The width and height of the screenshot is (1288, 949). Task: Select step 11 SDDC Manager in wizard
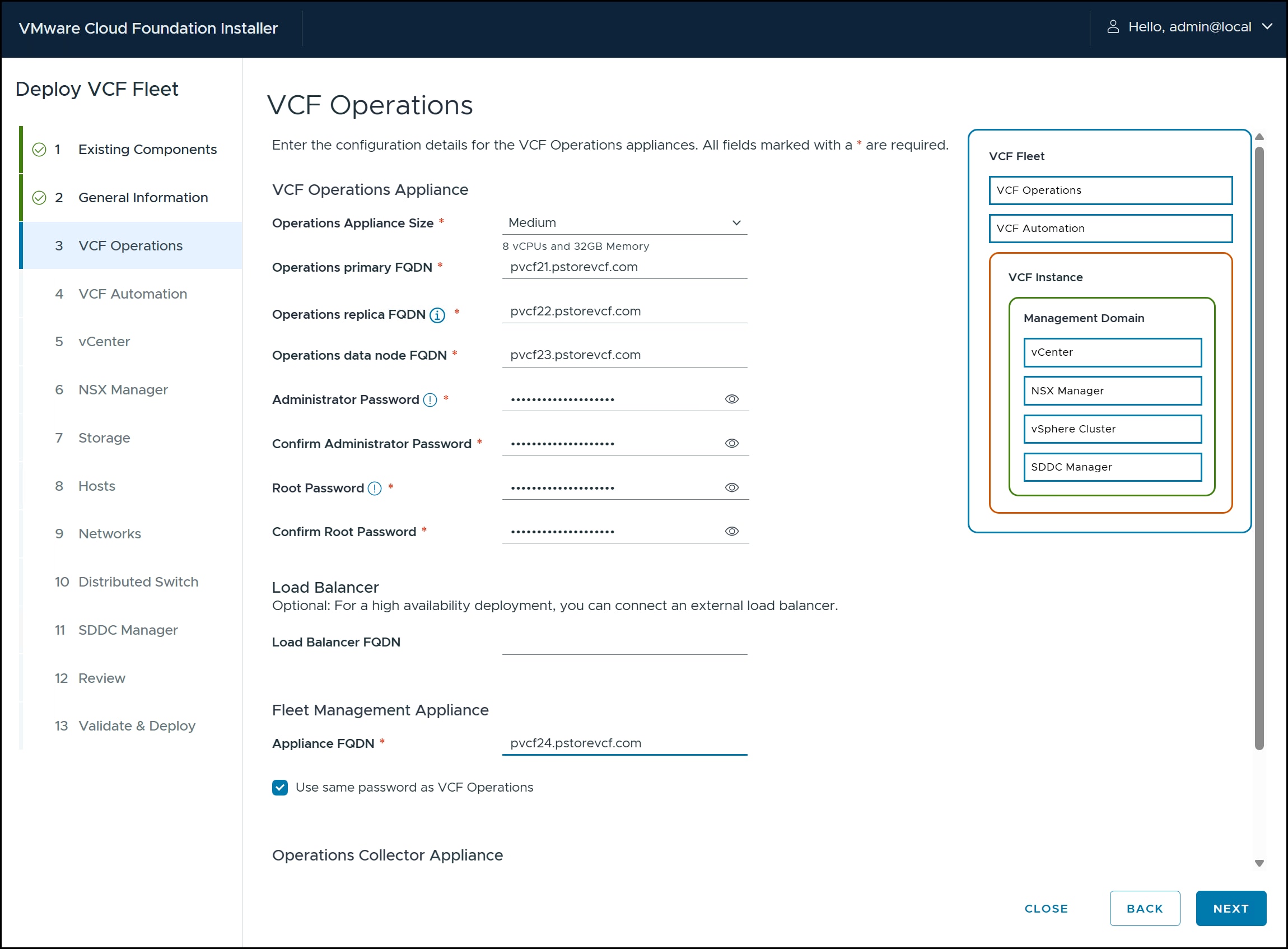pyautogui.click(x=132, y=631)
